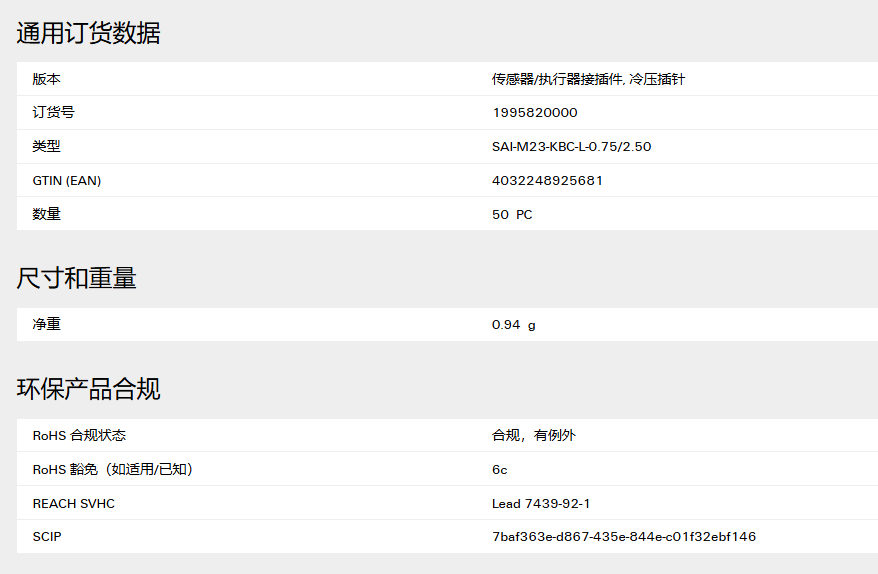The height and width of the screenshot is (574, 878).
Task: Click the SCIP identifier value
Action: click(x=624, y=536)
